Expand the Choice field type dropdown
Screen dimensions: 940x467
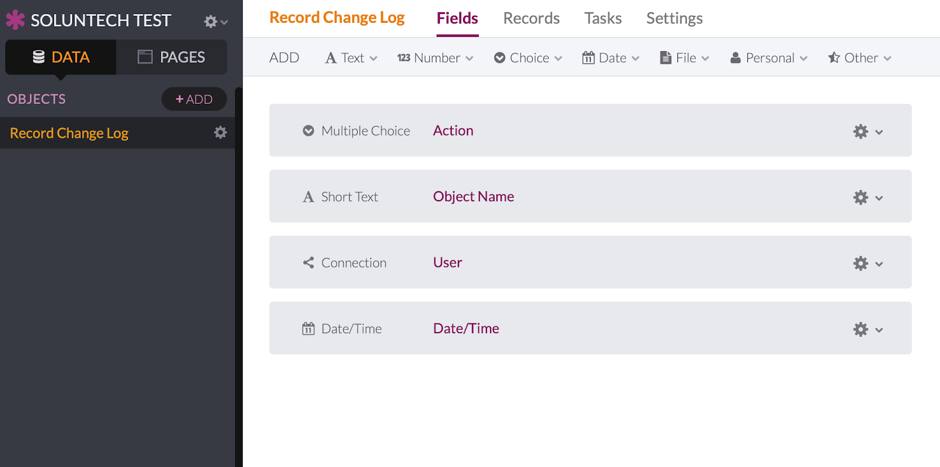point(528,58)
